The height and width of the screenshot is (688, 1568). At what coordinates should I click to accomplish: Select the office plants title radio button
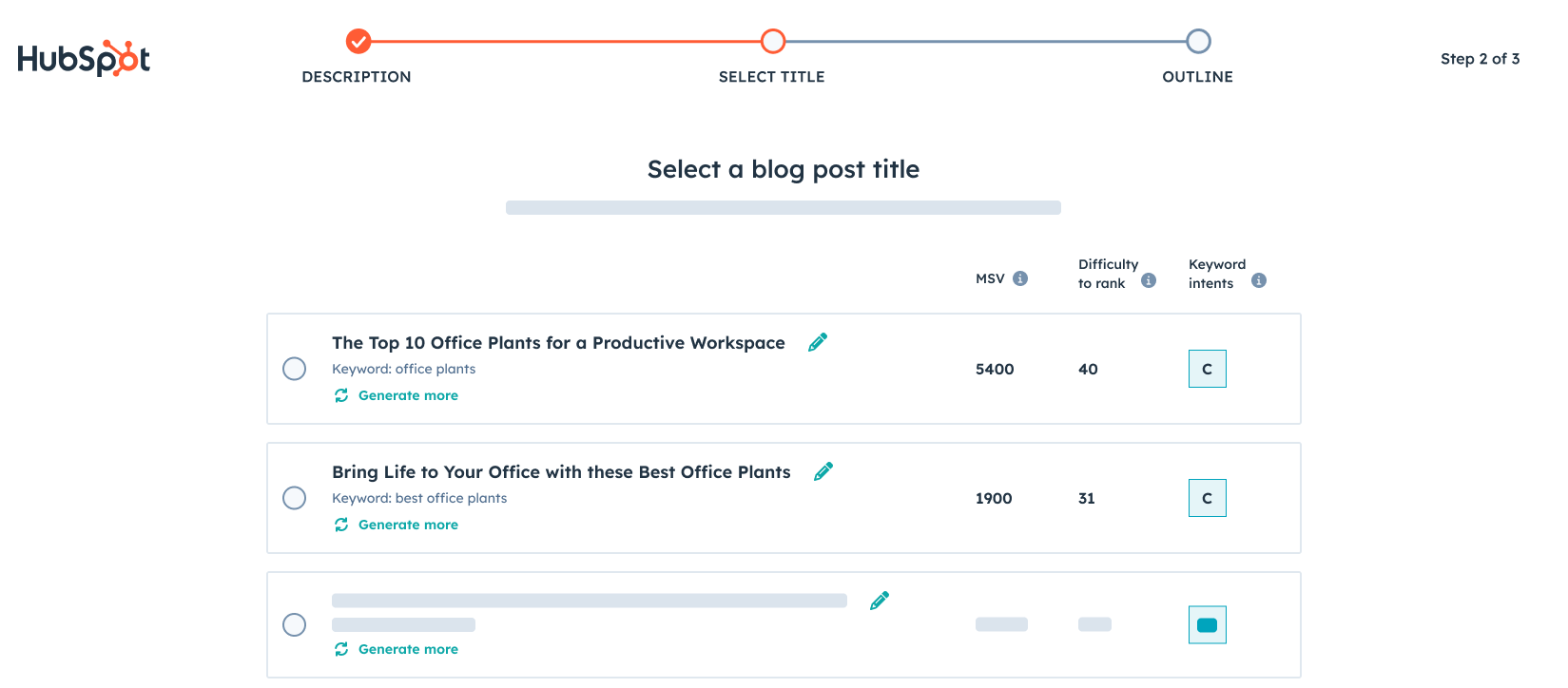(295, 369)
